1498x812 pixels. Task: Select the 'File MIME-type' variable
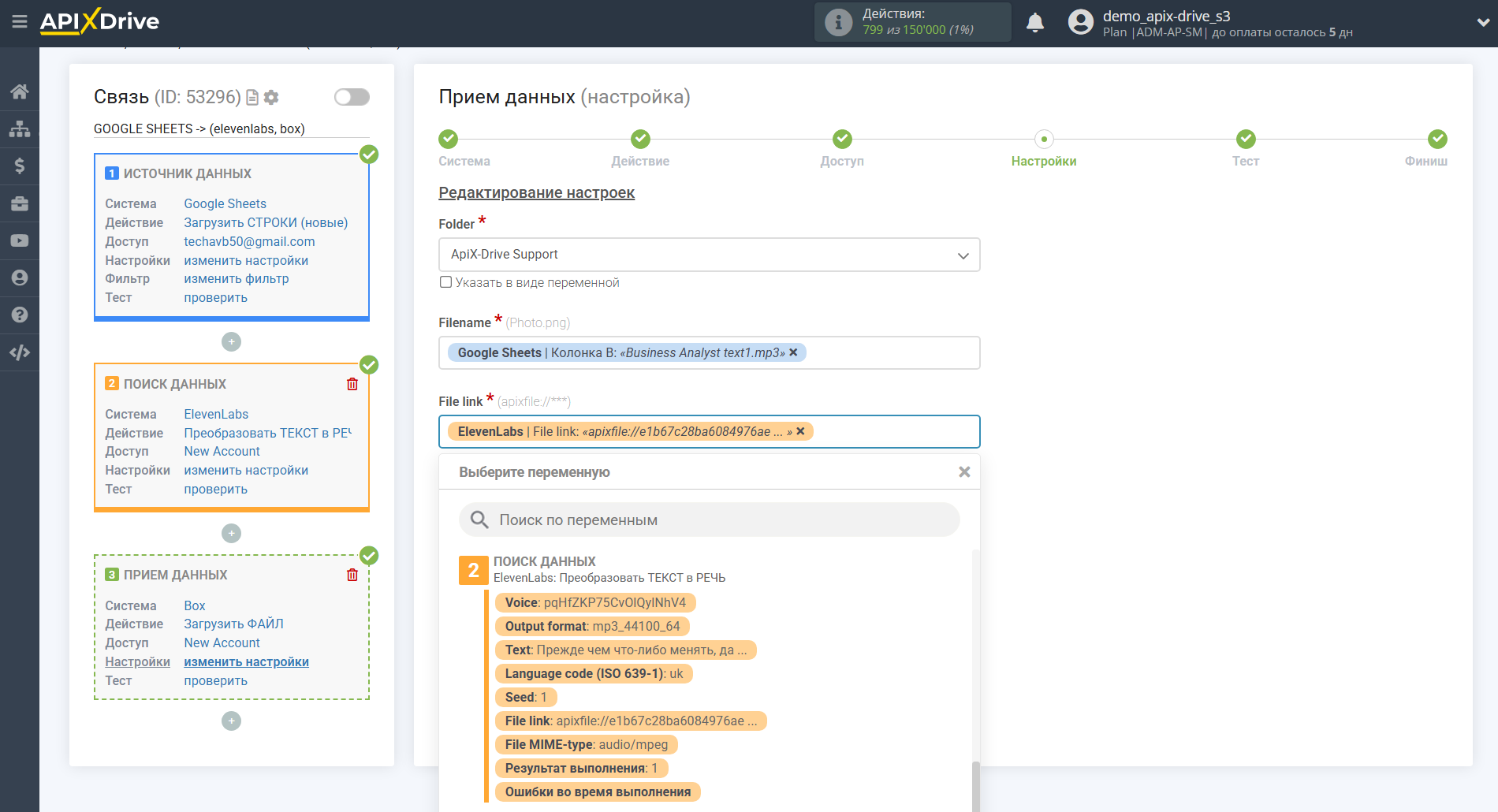tap(586, 744)
